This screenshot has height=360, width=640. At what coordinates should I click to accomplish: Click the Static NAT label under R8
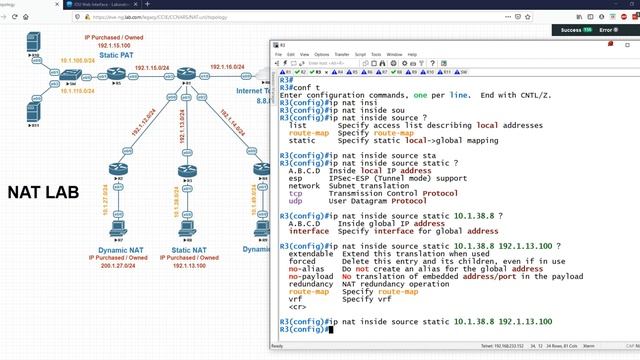tap(189, 250)
